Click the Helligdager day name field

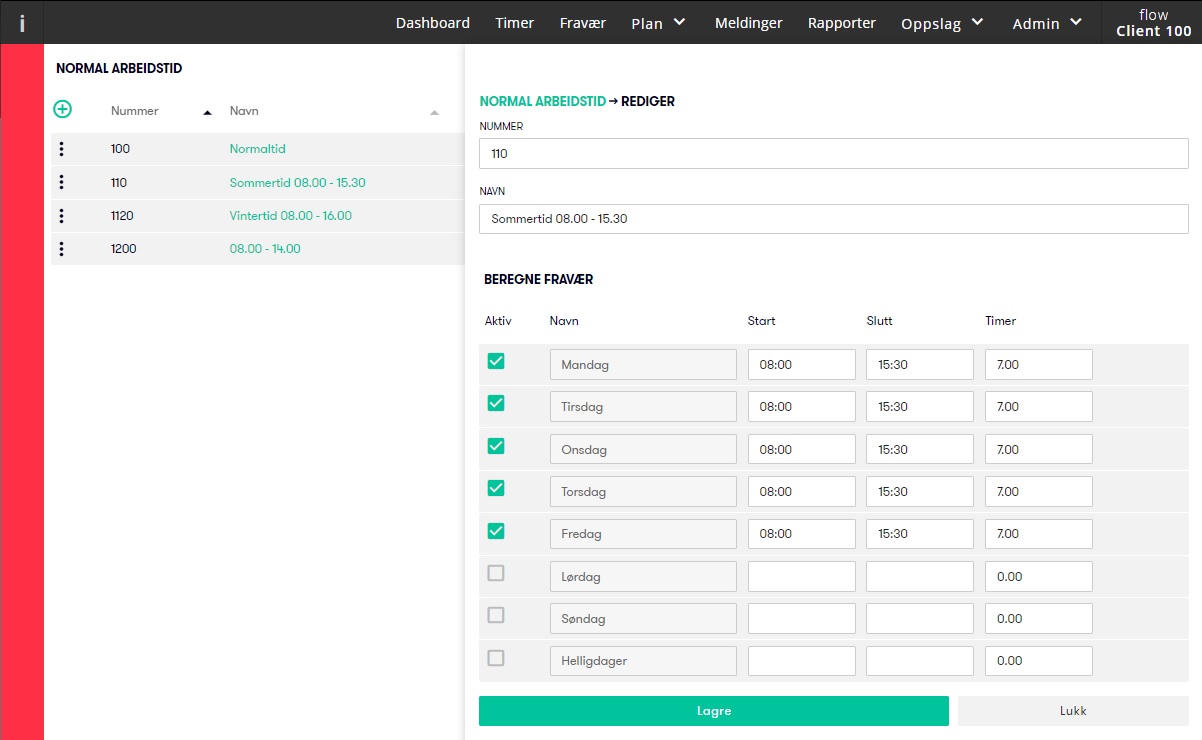[643, 661]
